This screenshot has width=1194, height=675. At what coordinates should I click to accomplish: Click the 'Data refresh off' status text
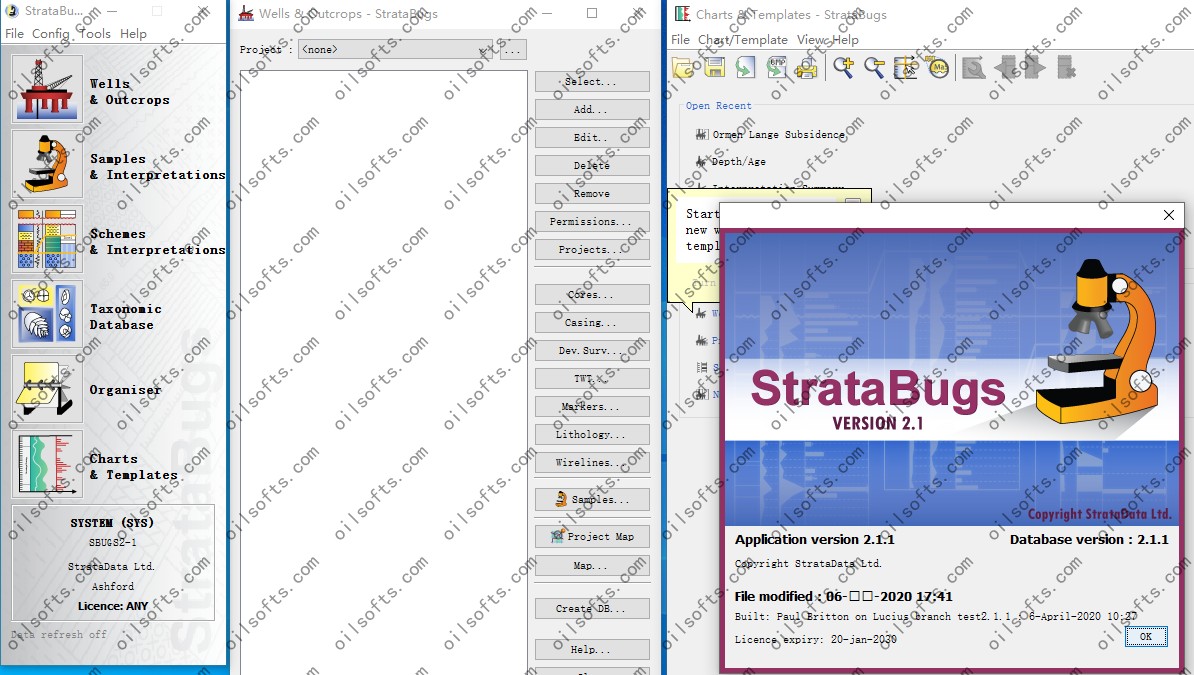point(59,634)
